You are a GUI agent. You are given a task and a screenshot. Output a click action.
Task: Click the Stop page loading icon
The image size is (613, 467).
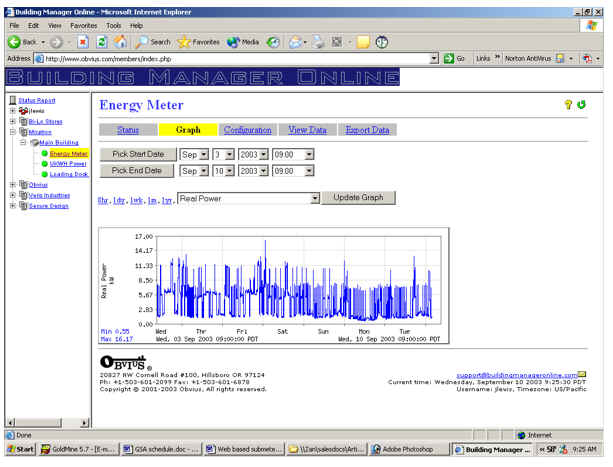pos(82,42)
